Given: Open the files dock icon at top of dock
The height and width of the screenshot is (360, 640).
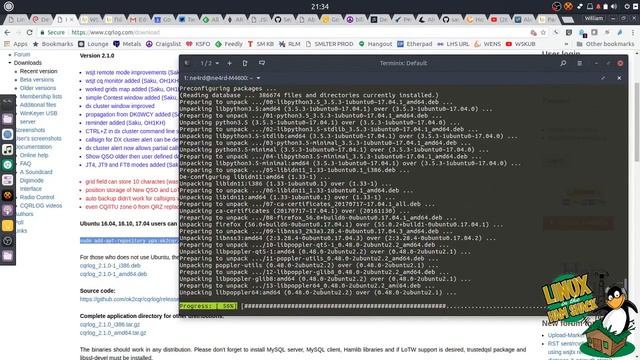Looking at the screenshot, I should coord(7,119).
